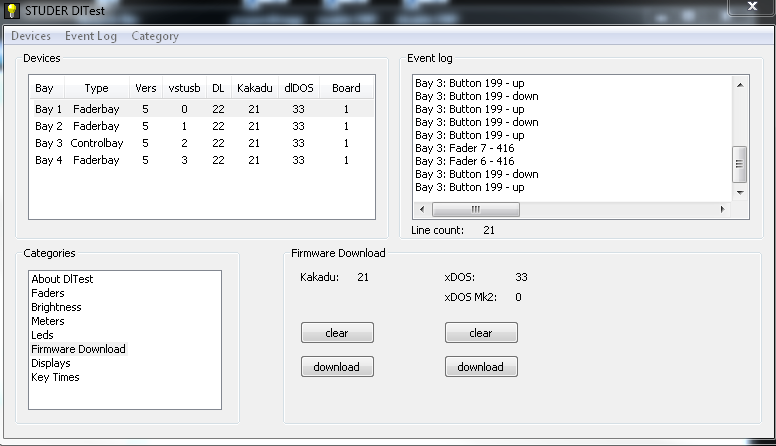
Task: Click Kakadu firmware value 21
Action: point(363,277)
